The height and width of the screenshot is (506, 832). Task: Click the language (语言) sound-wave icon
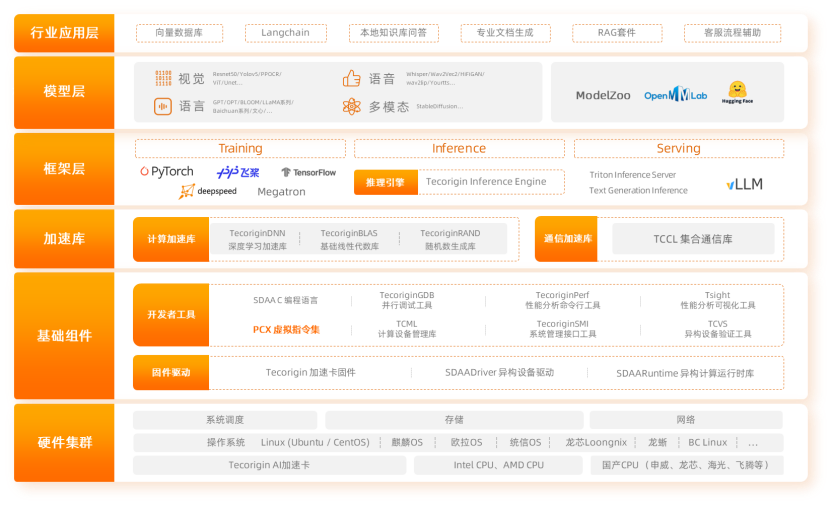tap(163, 106)
